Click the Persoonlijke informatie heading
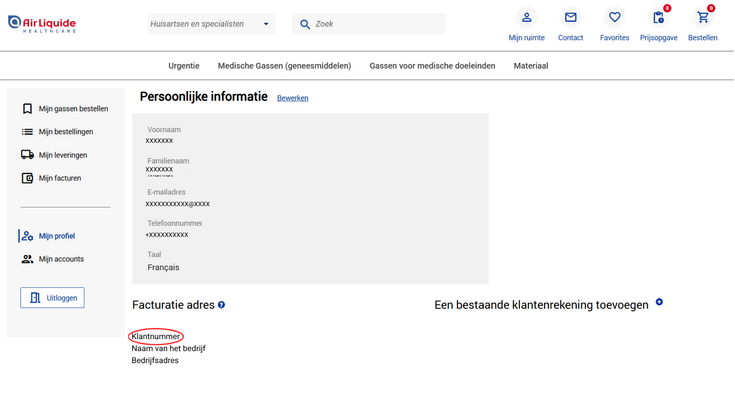The width and height of the screenshot is (735, 393). pos(203,97)
